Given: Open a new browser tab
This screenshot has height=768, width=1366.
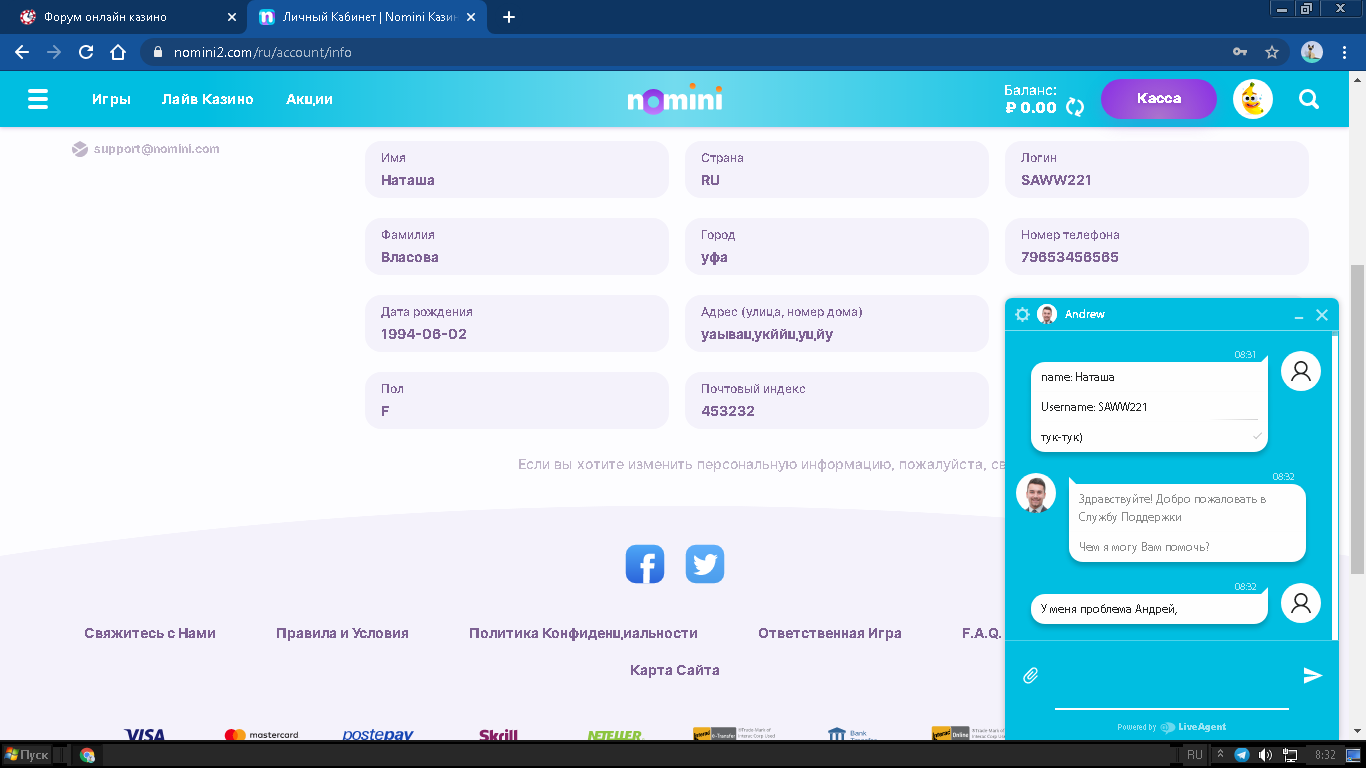Looking at the screenshot, I should coord(509,17).
